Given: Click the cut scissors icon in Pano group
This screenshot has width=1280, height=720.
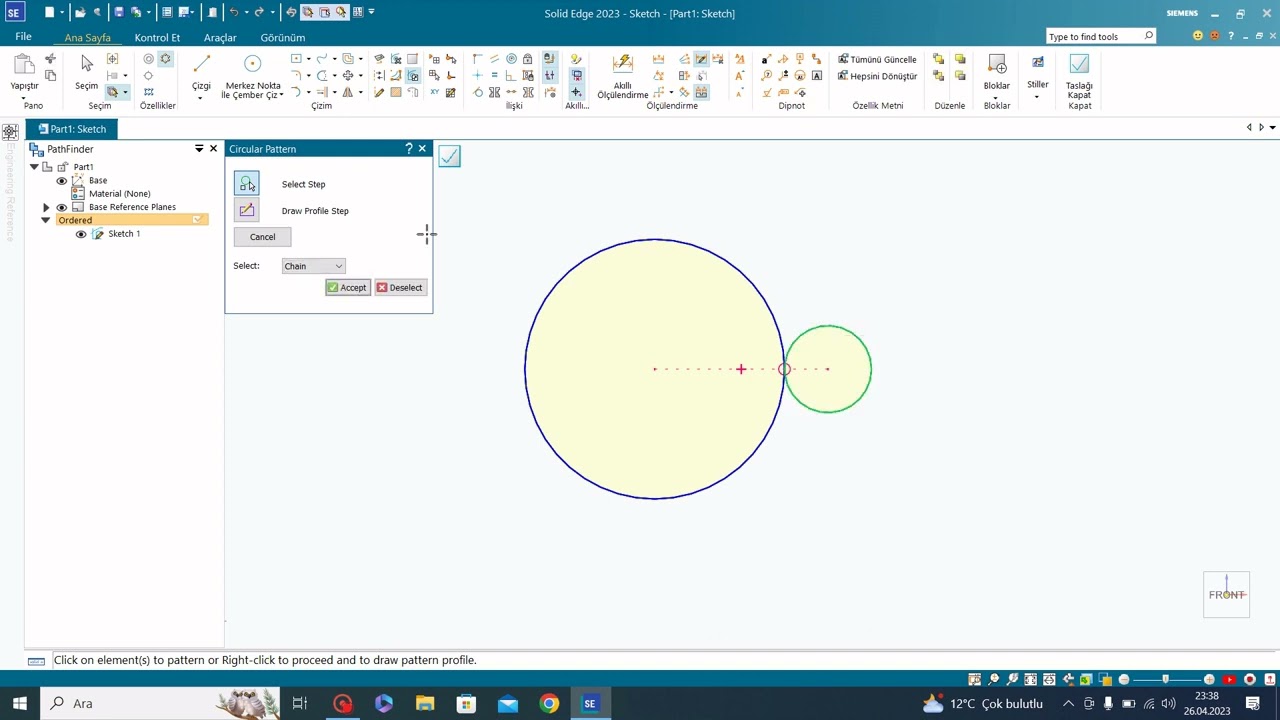Looking at the screenshot, I should pos(50,60).
